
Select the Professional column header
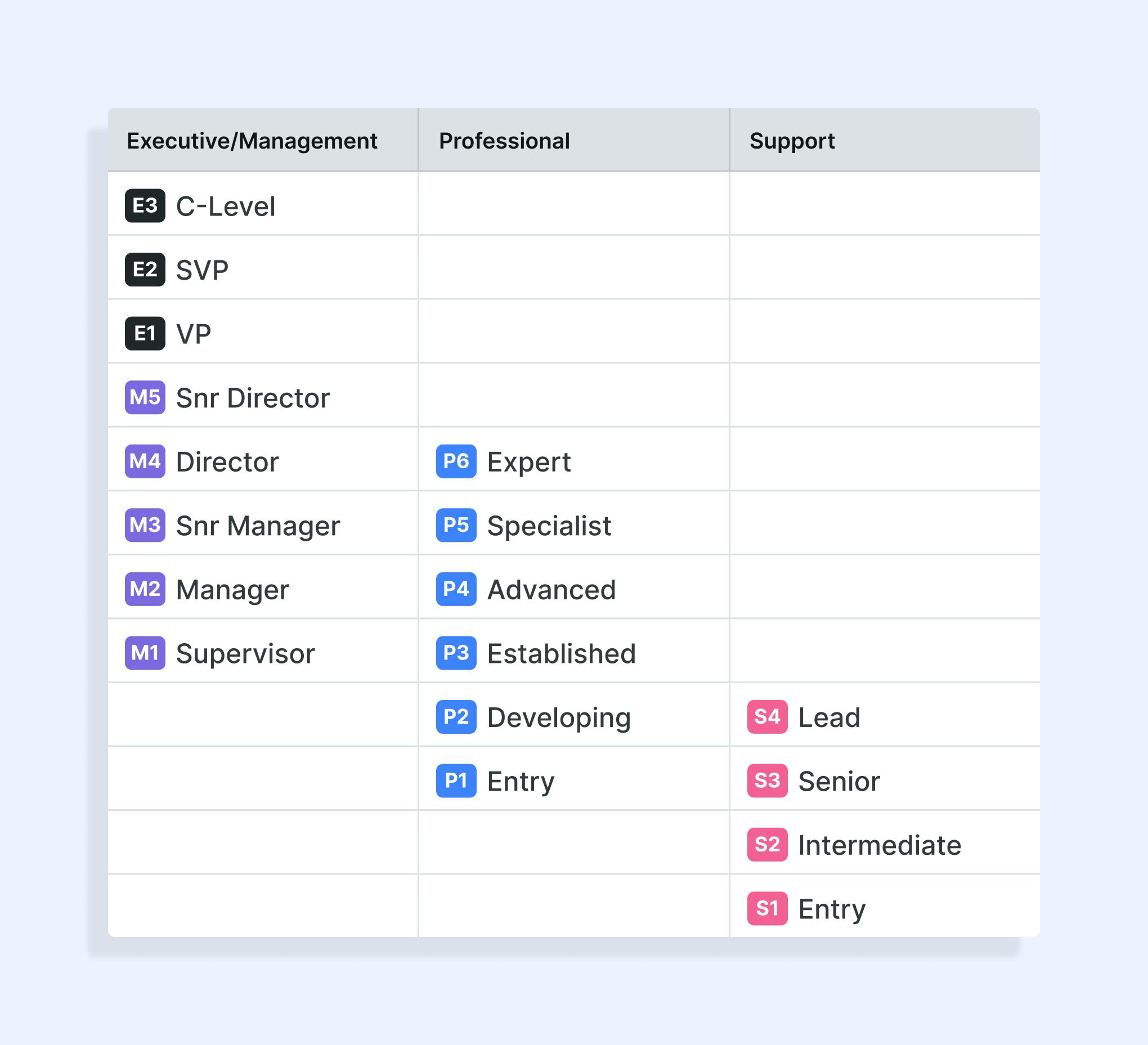504,141
